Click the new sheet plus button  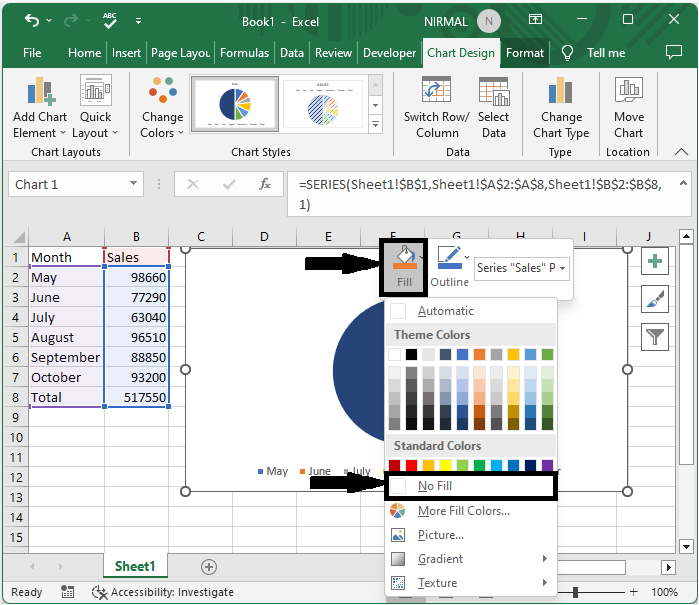point(209,566)
